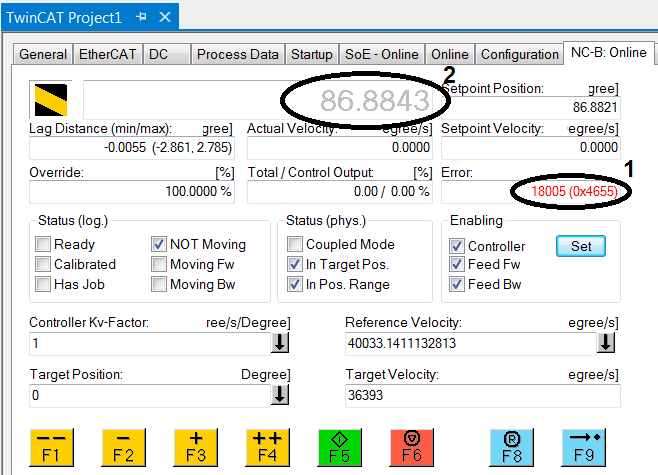This screenshot has width=658, height=475.
Task: Toggle the Has Job checkbox
Action: tap(43, 284)
